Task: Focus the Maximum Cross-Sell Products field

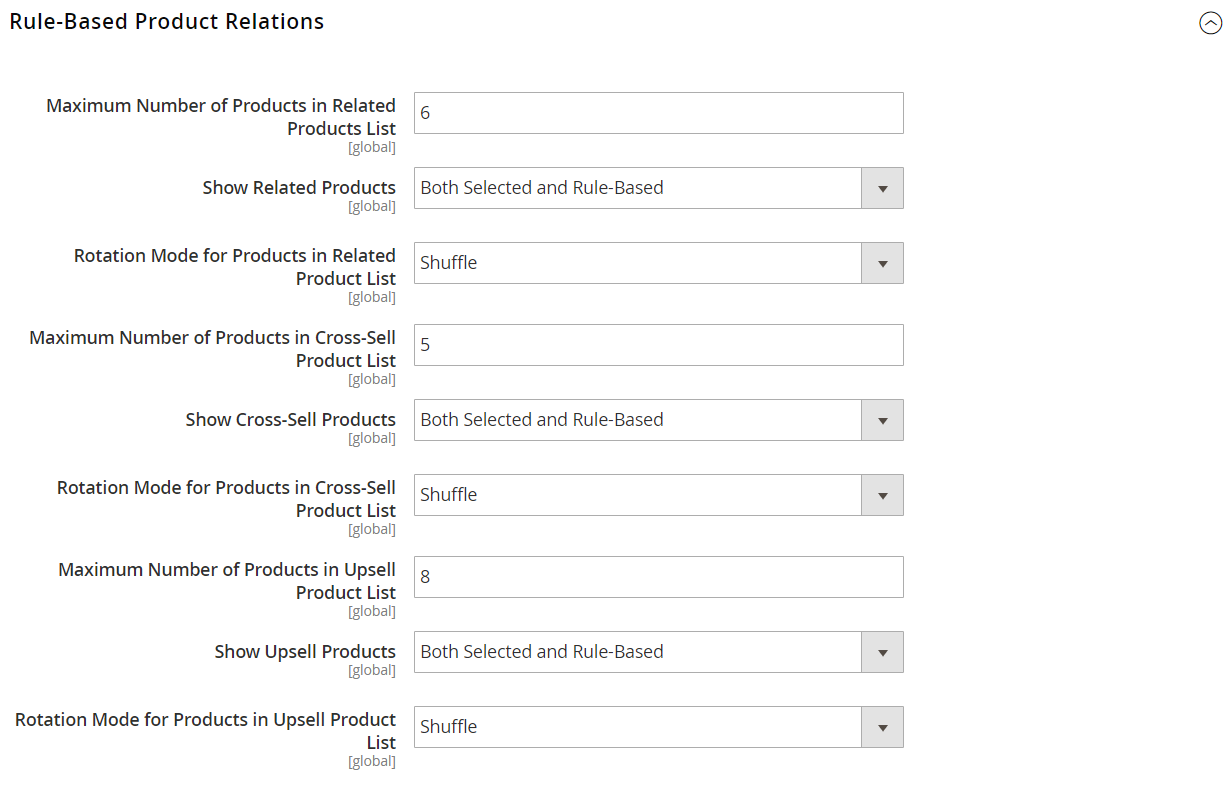Action: 658,345
